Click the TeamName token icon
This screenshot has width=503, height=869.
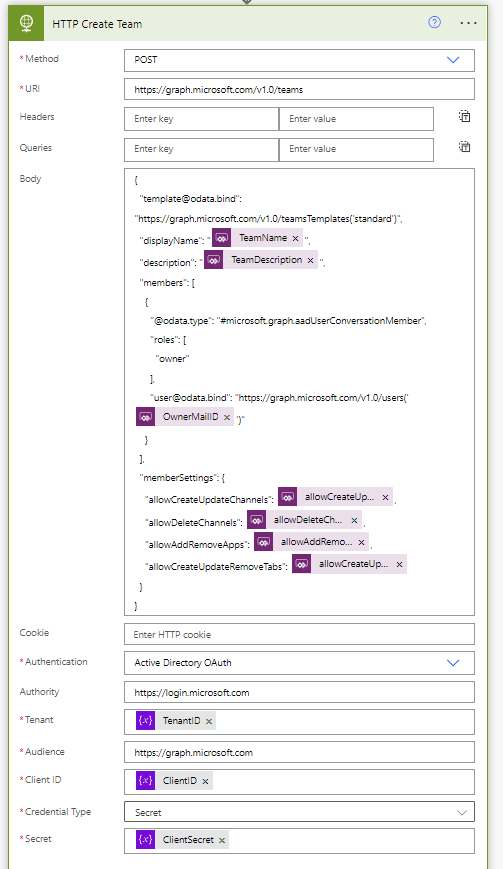click(x=222, y=238)
